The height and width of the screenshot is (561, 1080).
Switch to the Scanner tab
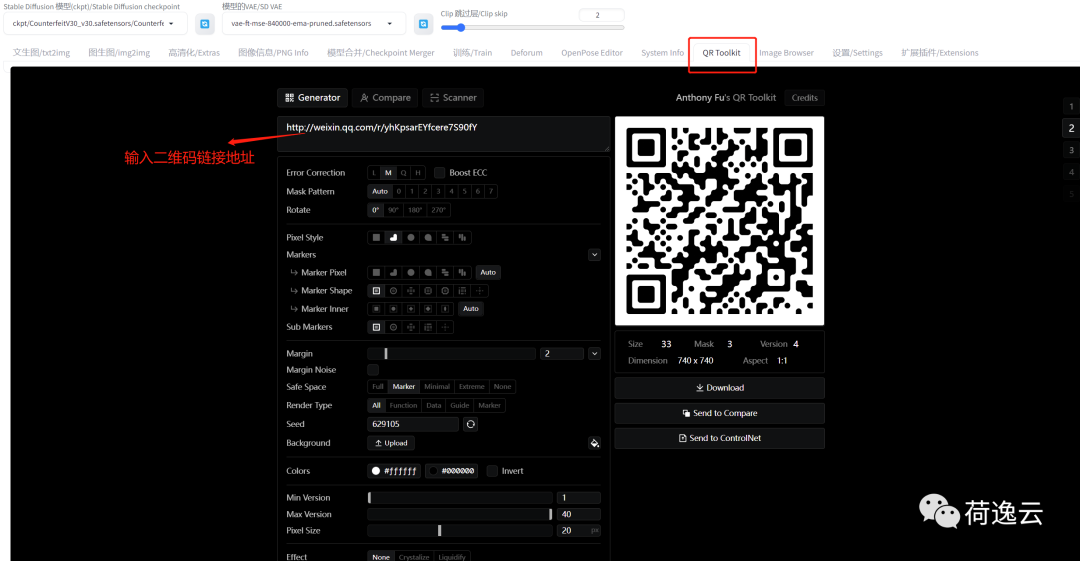[x=452, y=98]
